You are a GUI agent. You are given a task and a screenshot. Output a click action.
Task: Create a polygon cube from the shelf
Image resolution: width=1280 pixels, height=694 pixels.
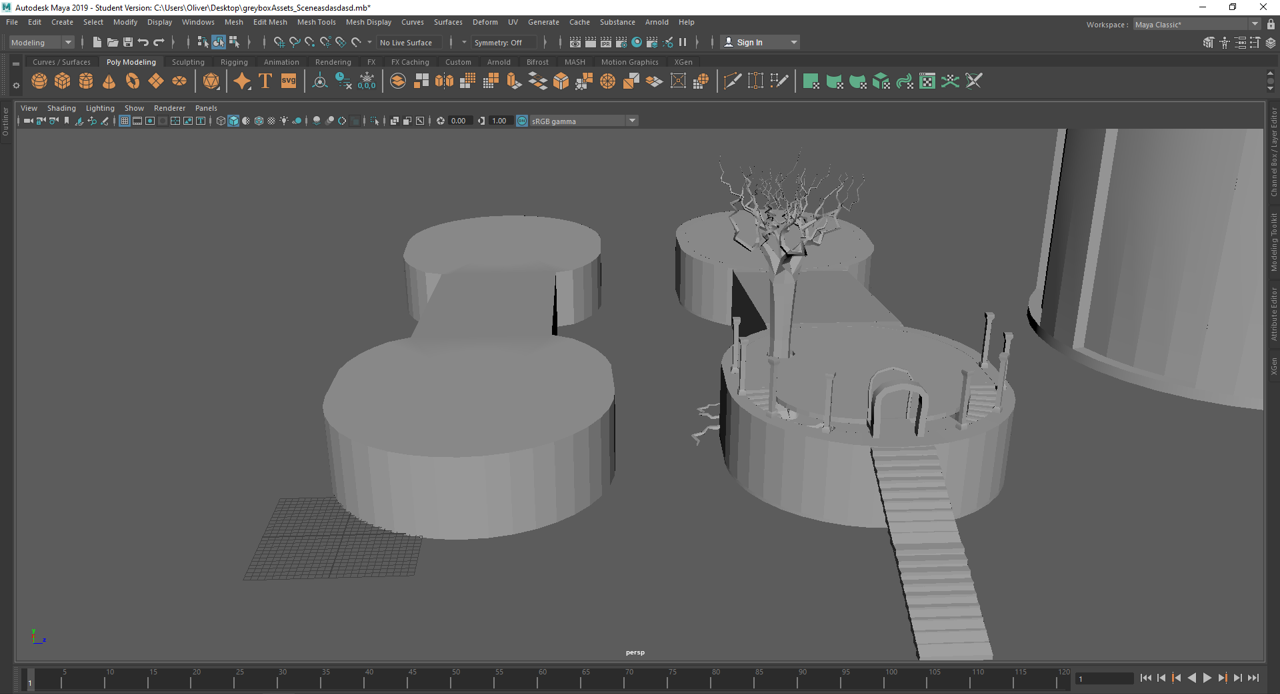point(62,81)
